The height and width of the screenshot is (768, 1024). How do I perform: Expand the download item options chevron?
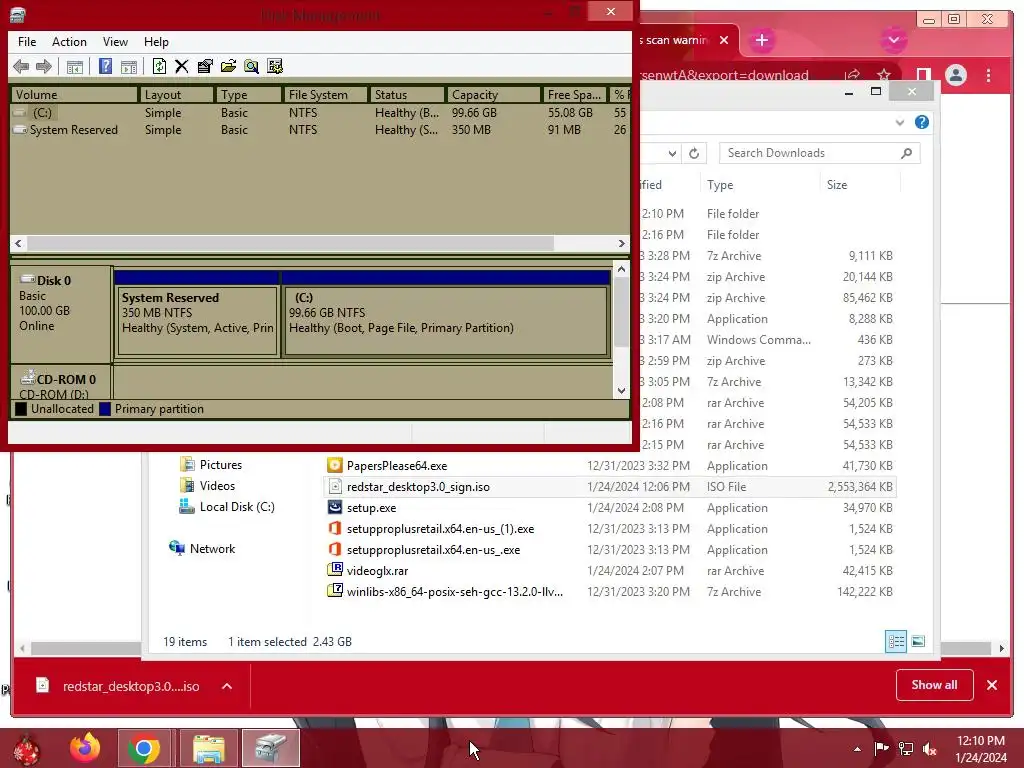pos(227,686)
